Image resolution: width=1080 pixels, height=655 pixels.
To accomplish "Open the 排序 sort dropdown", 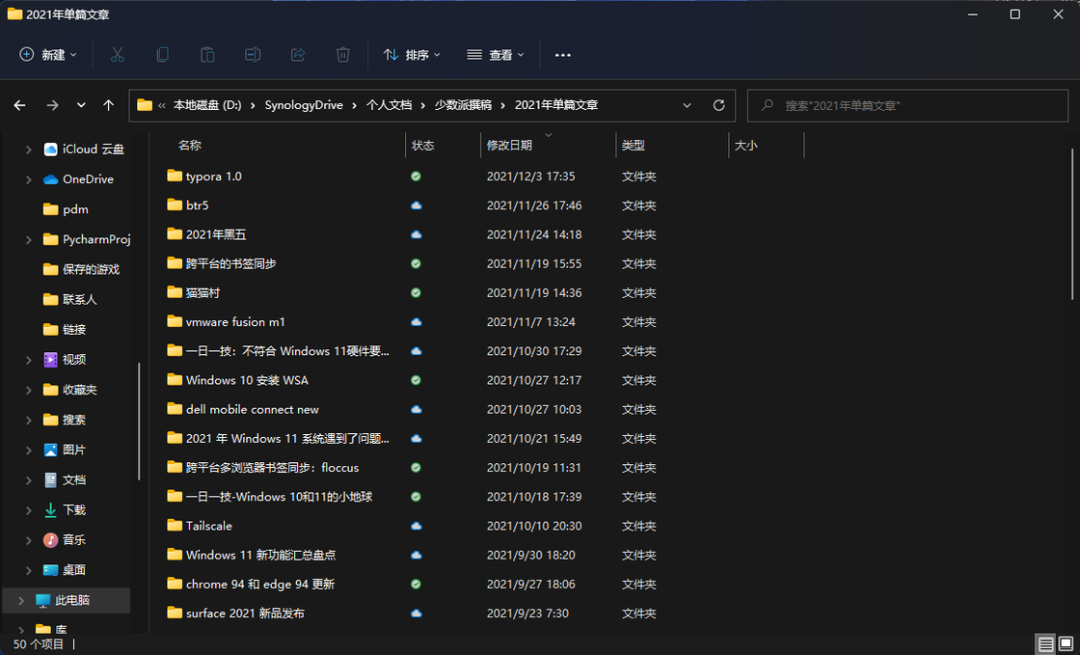I will (x=412, y=54).
